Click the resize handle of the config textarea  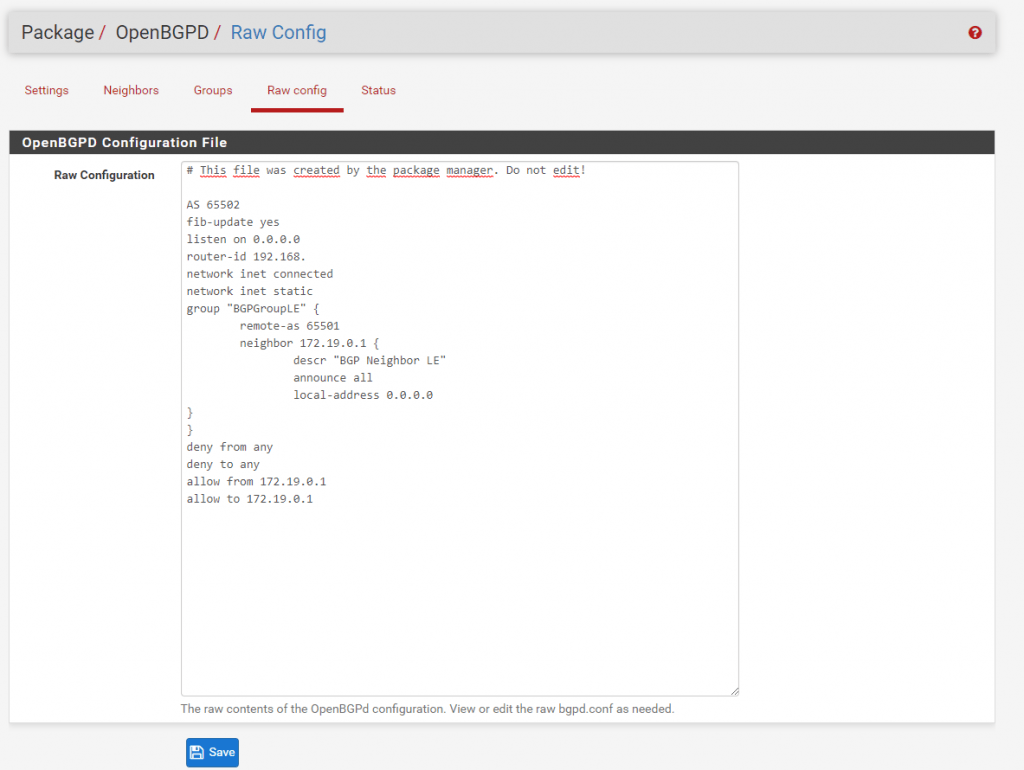coord(734,691)
